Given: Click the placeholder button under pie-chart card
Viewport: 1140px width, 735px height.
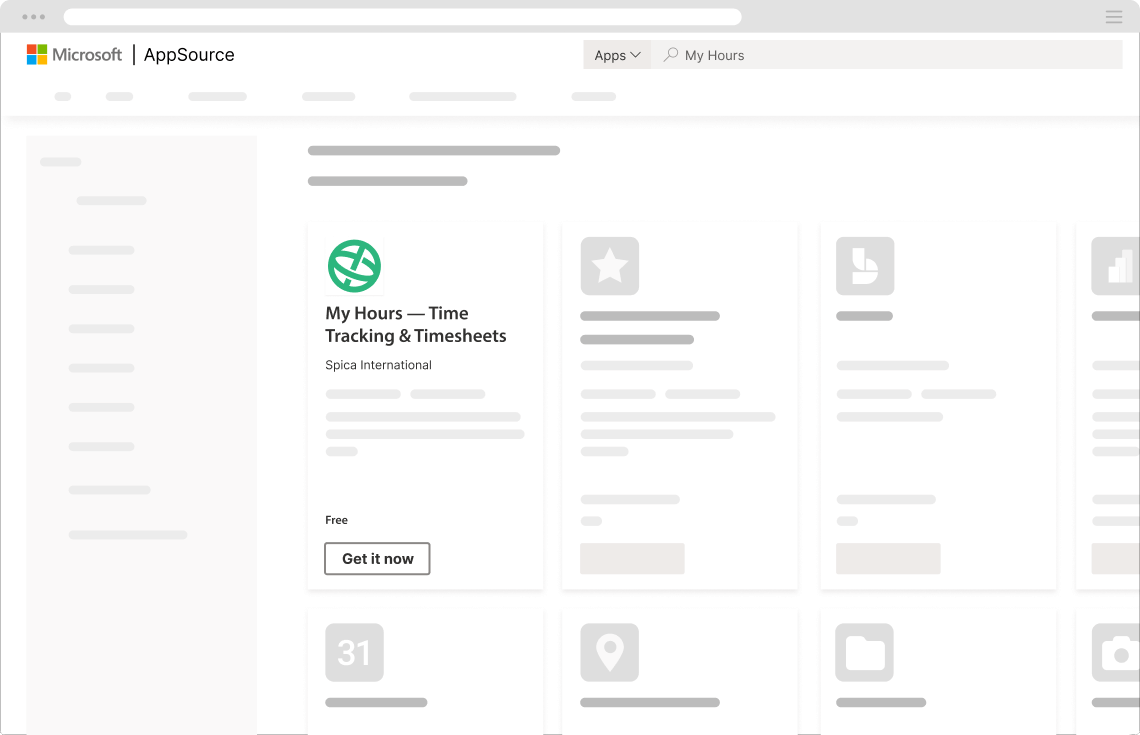Looking at the screenshot, I should click(x=888, y=558).
